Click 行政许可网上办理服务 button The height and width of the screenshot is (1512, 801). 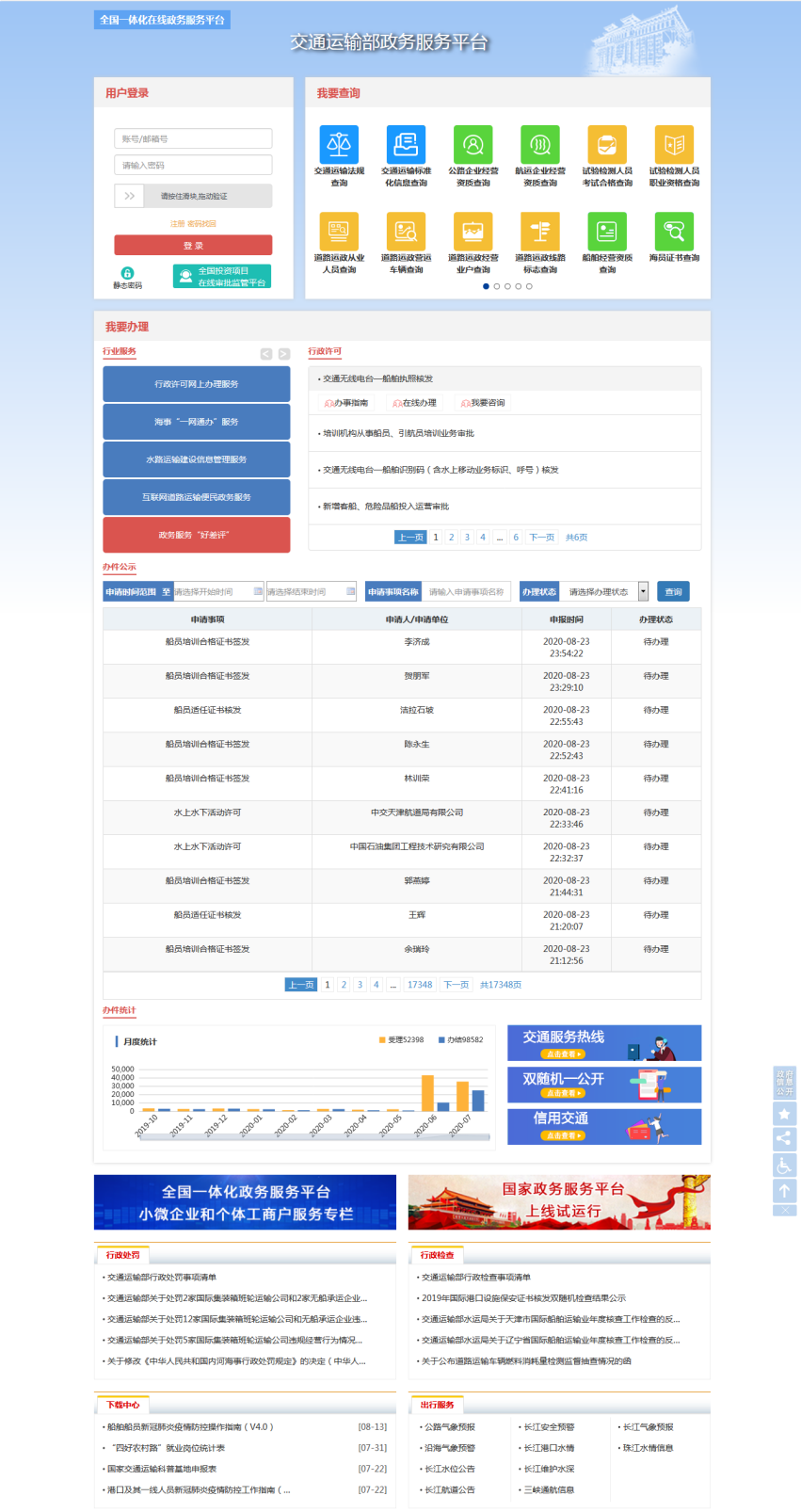(x=197, y=384)
